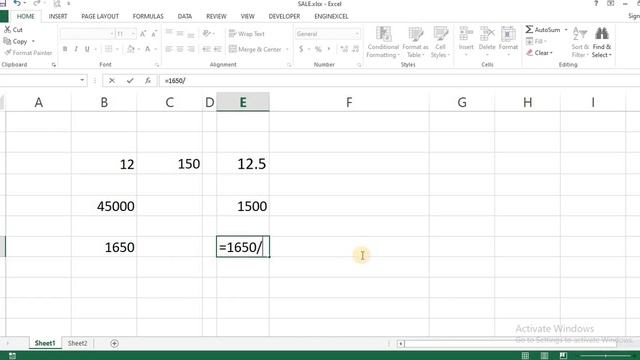This screenshot has height=360, width=640.
Task: Click the AutoSum button
Action: pyautogui.click(x=543, y=30)
